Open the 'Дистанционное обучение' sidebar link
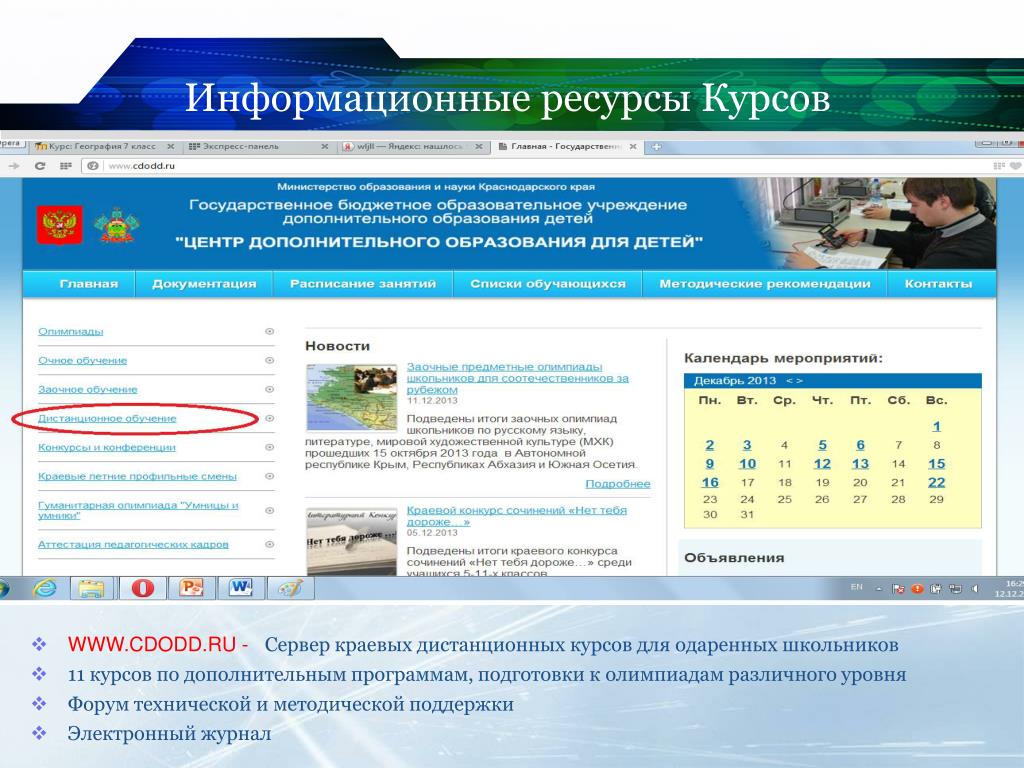The width and height of the screenshot is (1024, 768). click(x=107, y=418)
